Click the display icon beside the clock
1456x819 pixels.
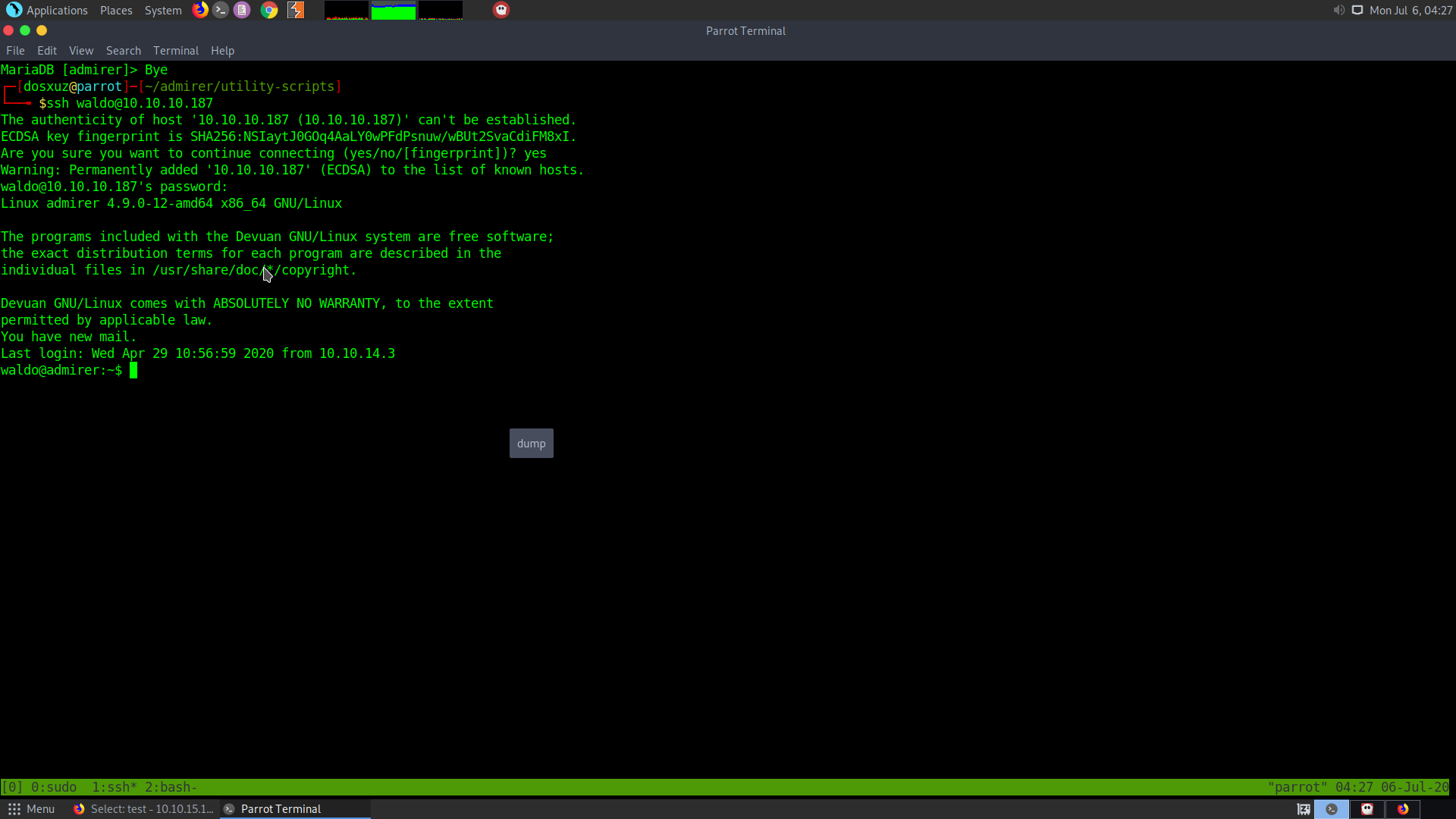[1357, 10]
